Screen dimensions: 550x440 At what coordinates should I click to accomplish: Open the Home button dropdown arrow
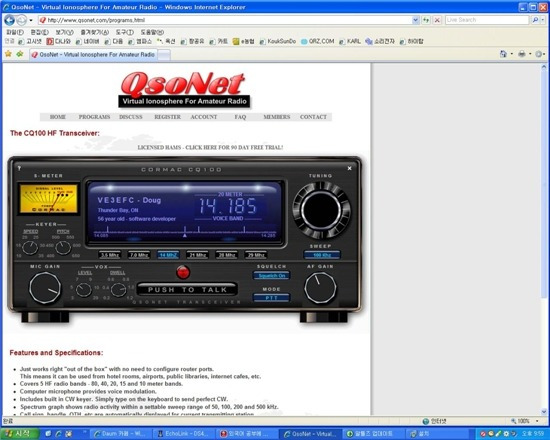512,54
